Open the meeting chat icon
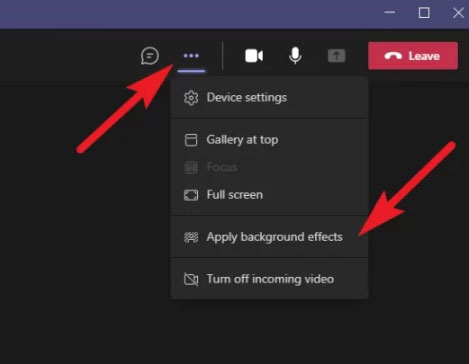 [x=150, y=56]
